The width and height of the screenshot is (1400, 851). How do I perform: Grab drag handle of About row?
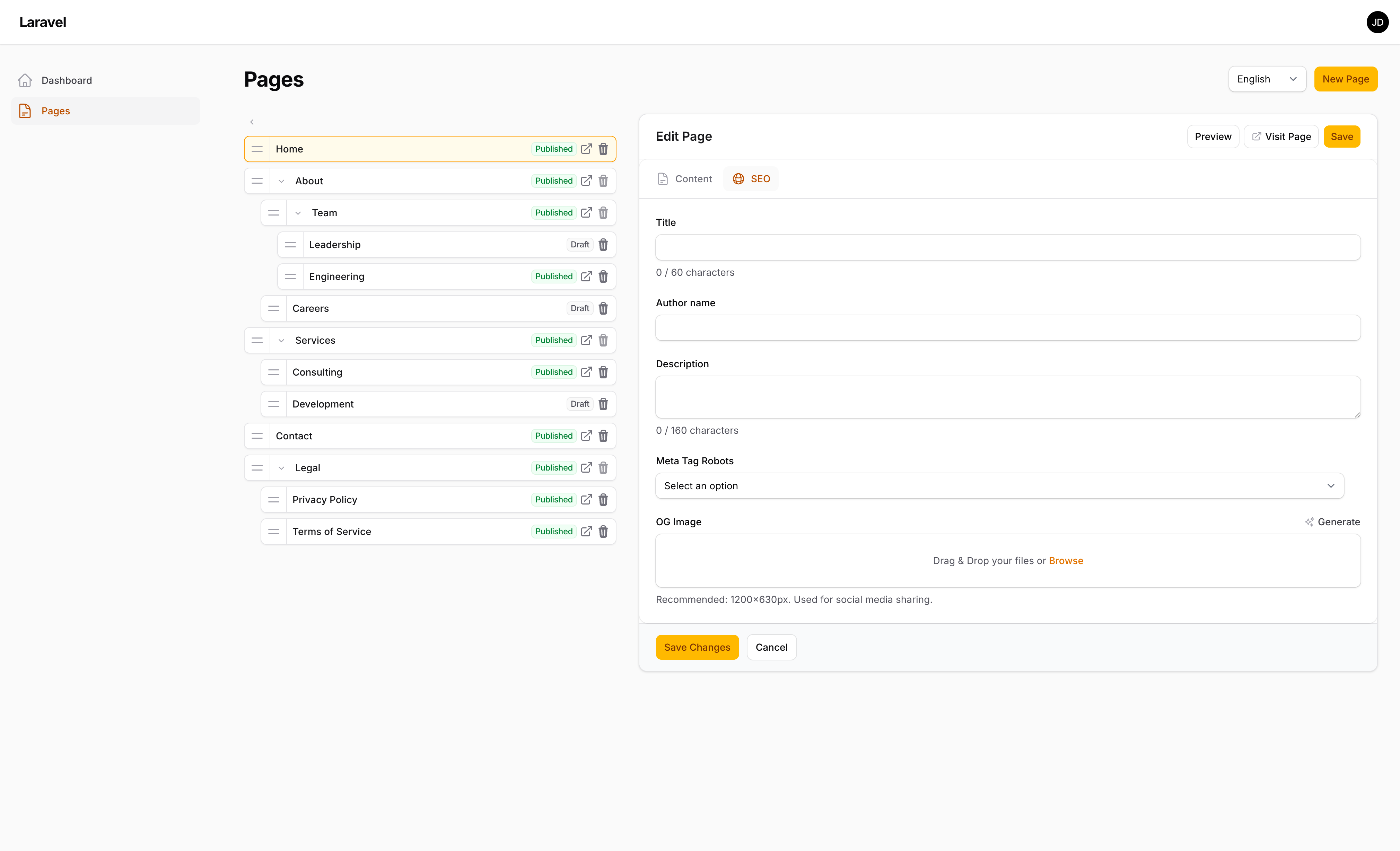257,181
